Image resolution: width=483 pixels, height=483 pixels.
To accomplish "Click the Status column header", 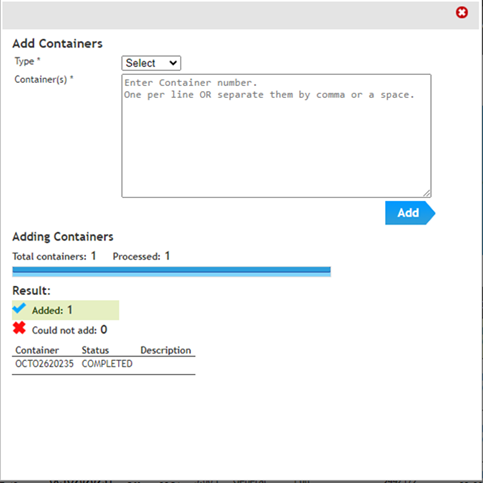I will pyautogui.click(x=95, y=350).
